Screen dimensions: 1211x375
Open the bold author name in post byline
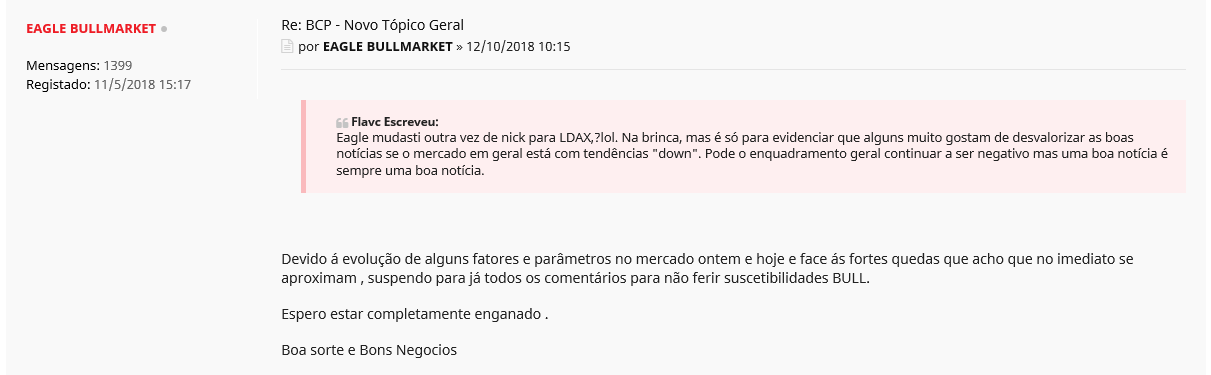[388, 47]
